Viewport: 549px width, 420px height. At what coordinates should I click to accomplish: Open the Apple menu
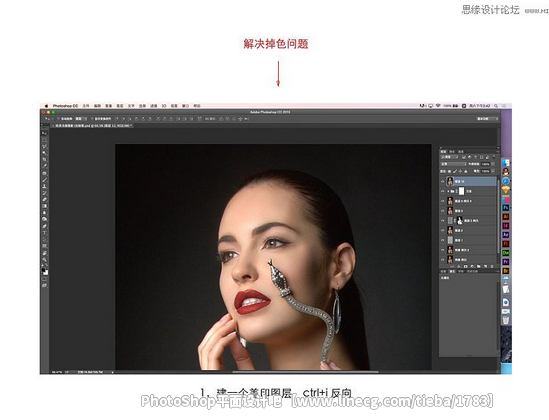46,106
